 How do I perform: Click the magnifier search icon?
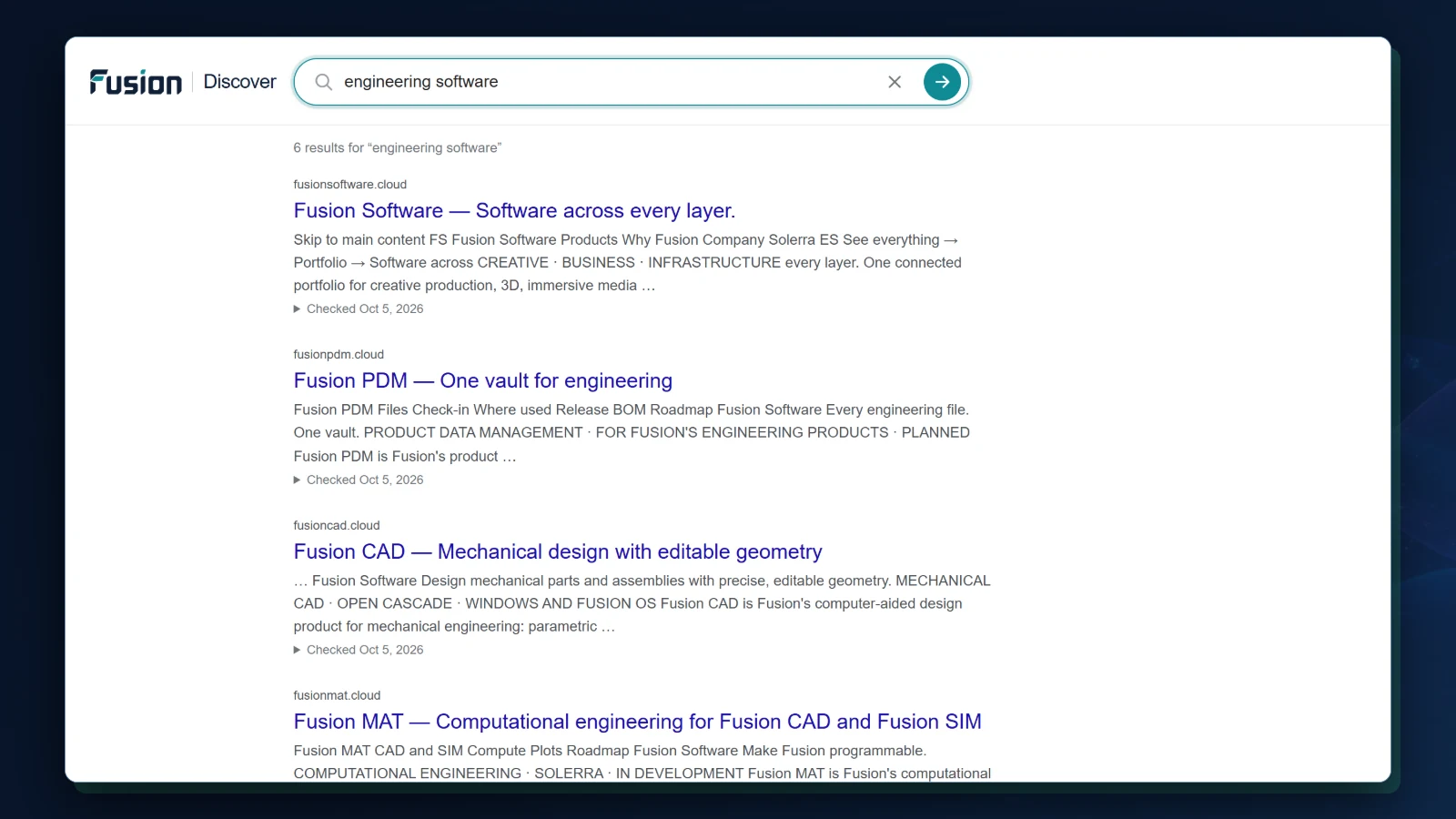coord(323,82)
